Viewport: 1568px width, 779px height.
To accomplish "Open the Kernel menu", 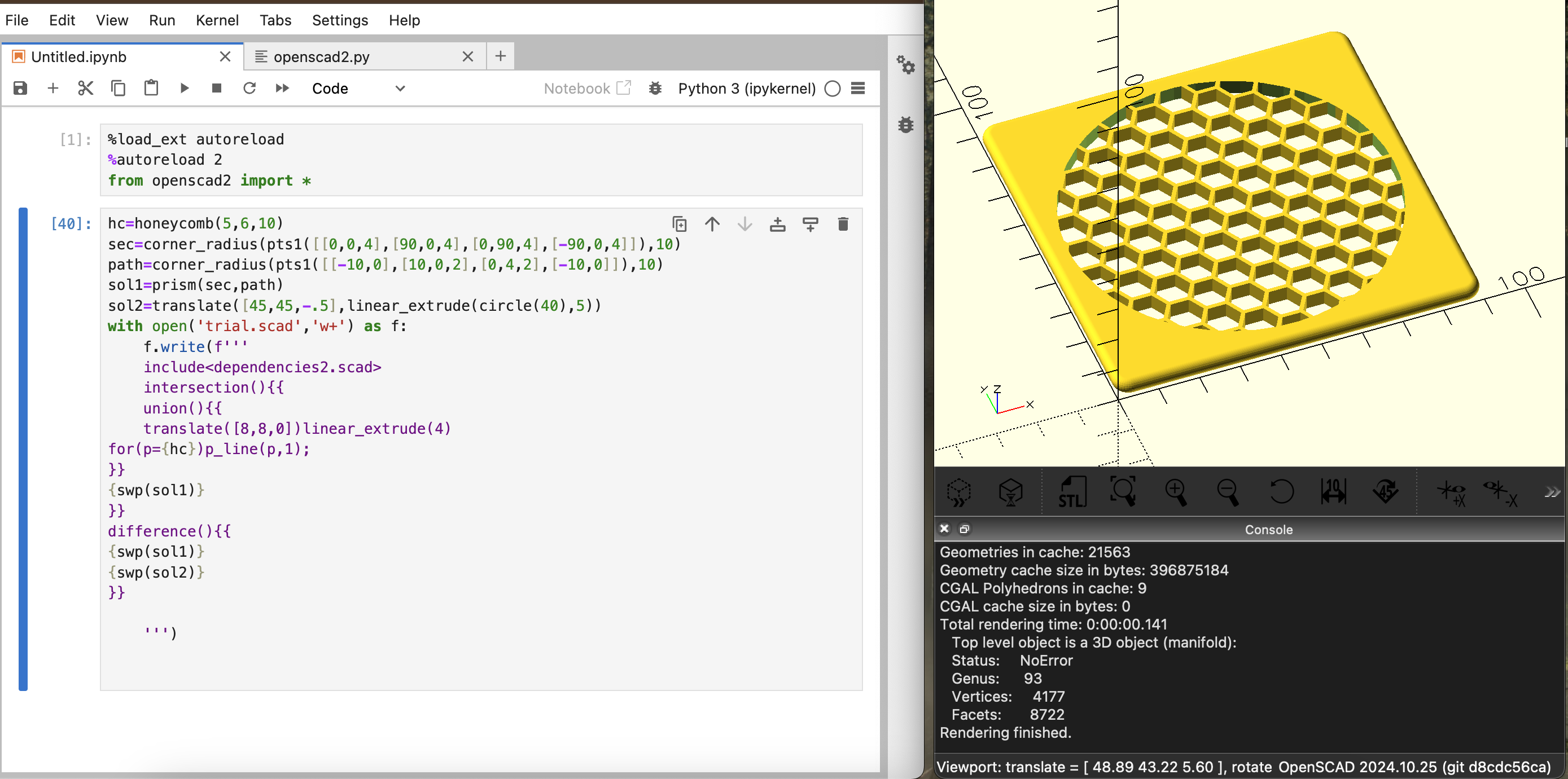I will (x=217, y=20).
